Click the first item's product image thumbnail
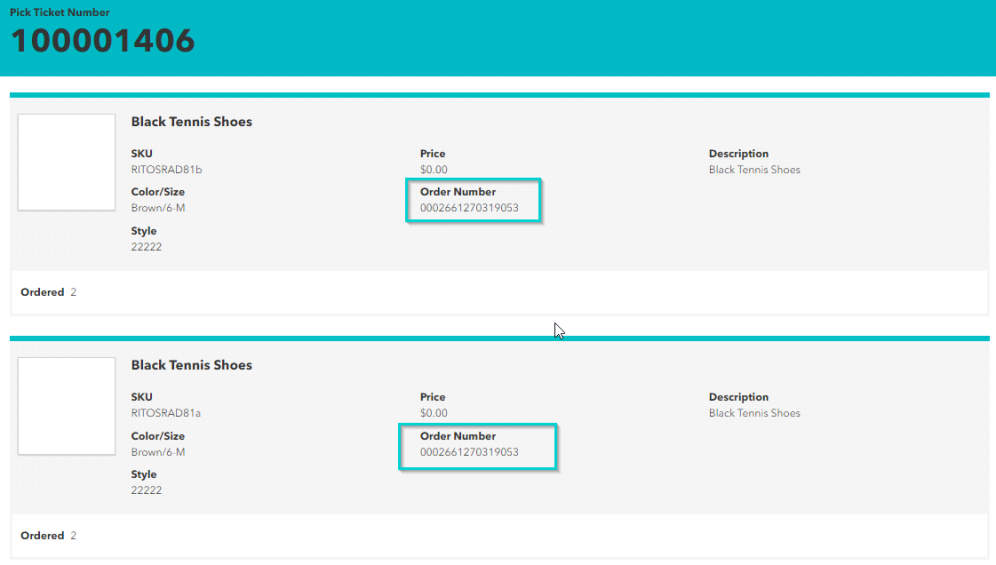This screenshot has height=565, width=996. (x=67, y=162)
